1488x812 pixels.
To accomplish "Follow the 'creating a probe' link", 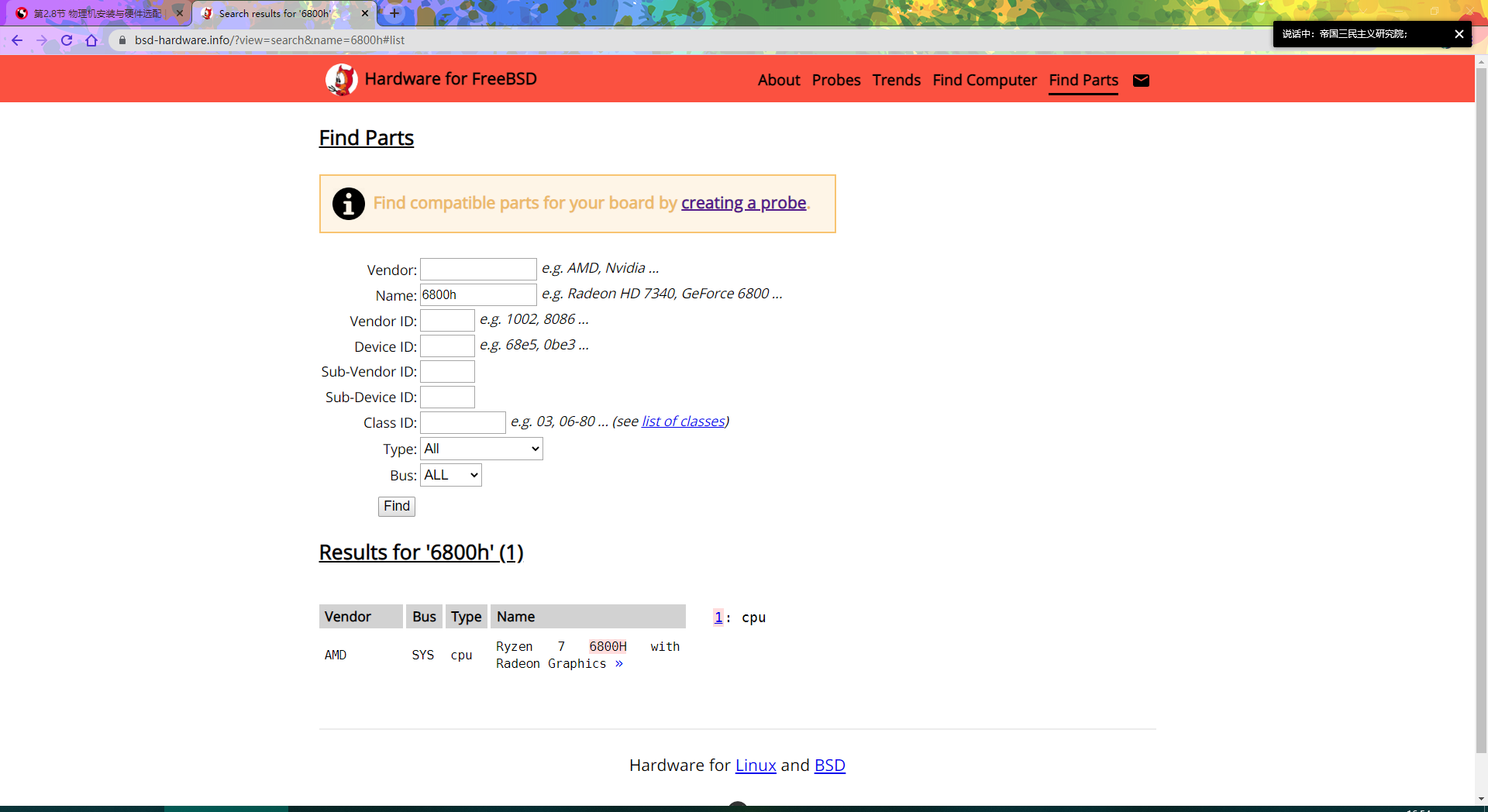I will pyautogui.click(x=744, y=203).
